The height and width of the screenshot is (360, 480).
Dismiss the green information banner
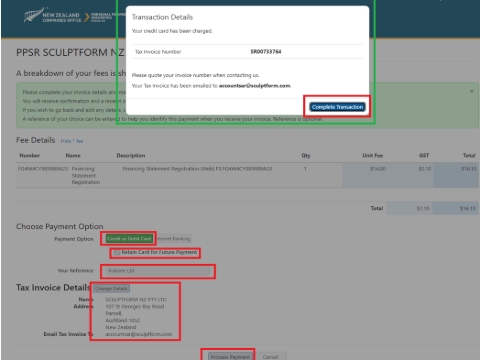(x=471, y=91)
